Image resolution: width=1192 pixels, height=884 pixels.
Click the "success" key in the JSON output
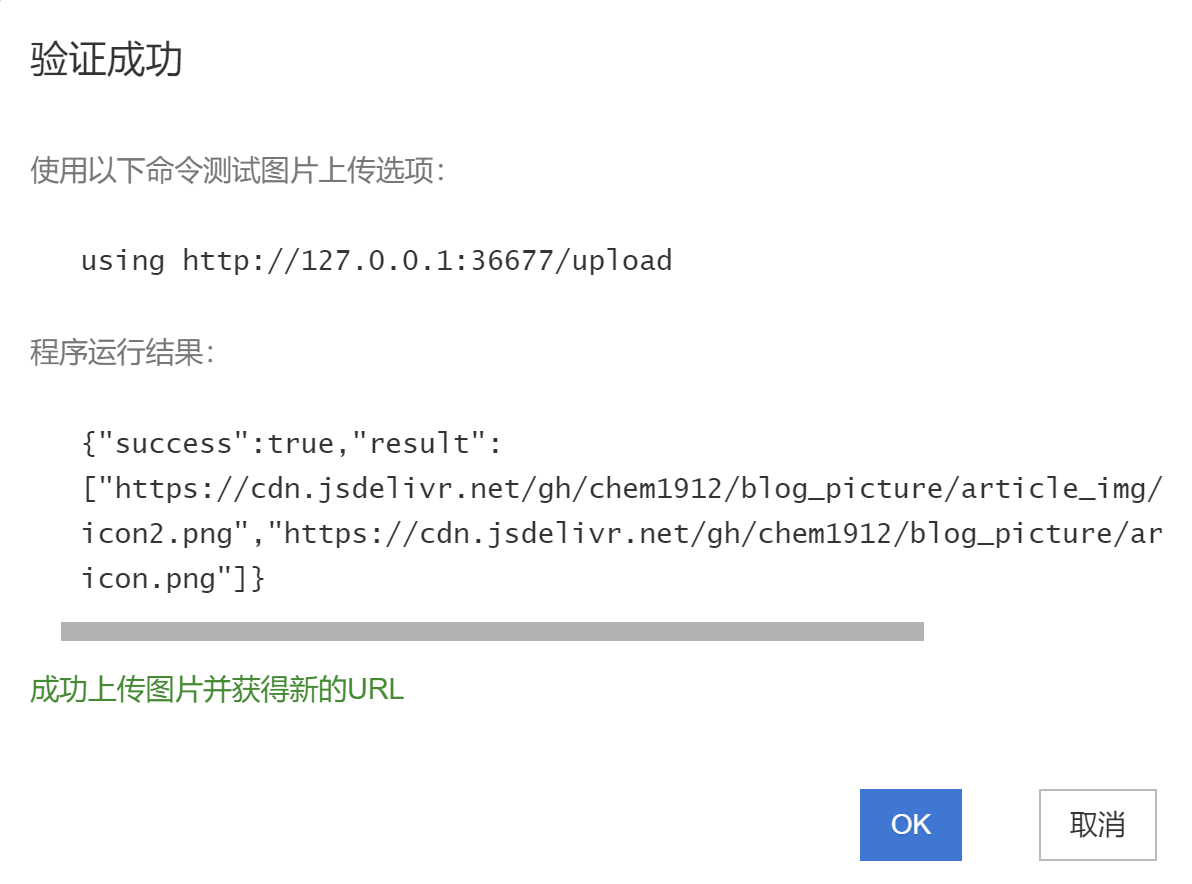167,443
